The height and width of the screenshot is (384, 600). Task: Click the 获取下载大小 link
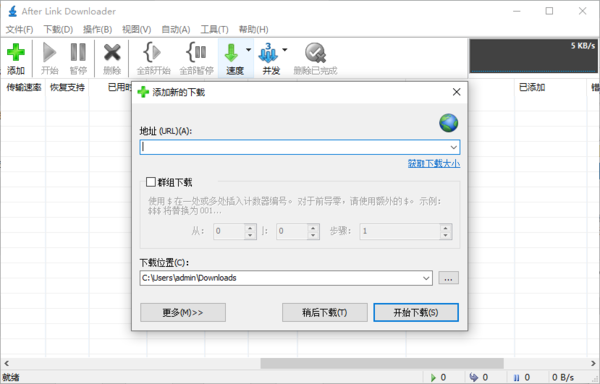(434, 164)
